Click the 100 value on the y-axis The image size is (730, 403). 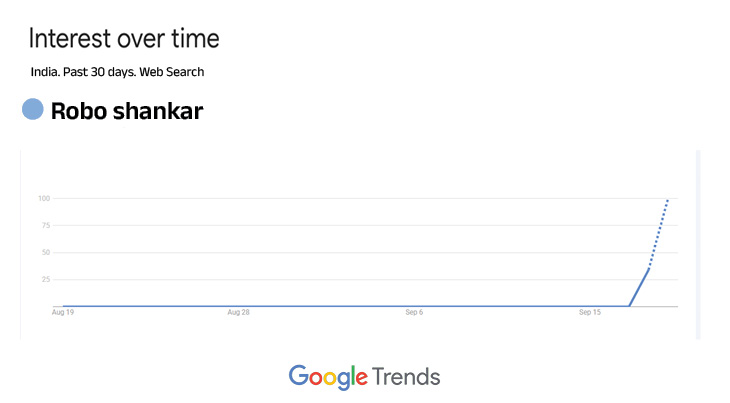(x=44, y=198)
